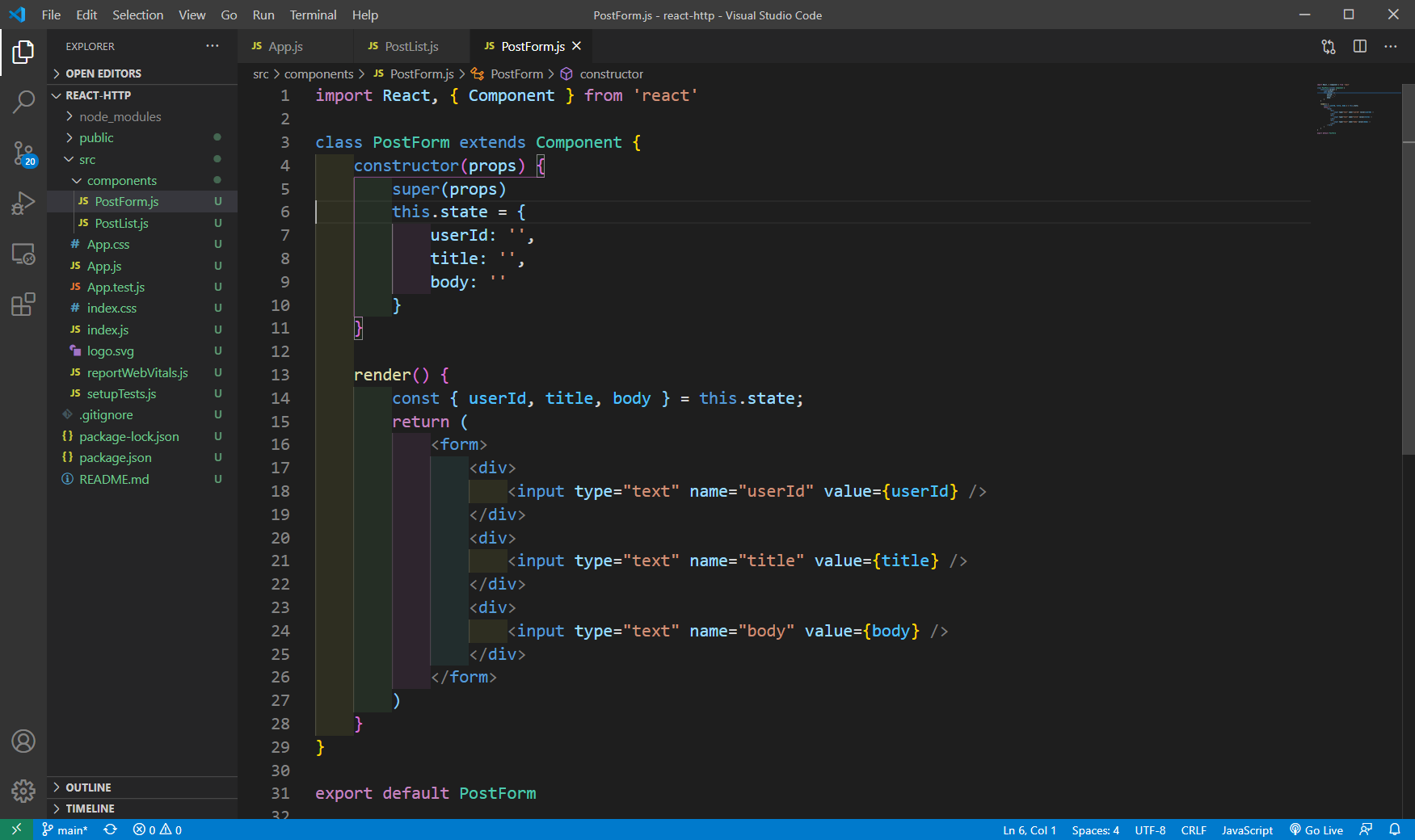Click the remote window indicator in status bar
Viewport: 1415px width, 840px height.
16,829
